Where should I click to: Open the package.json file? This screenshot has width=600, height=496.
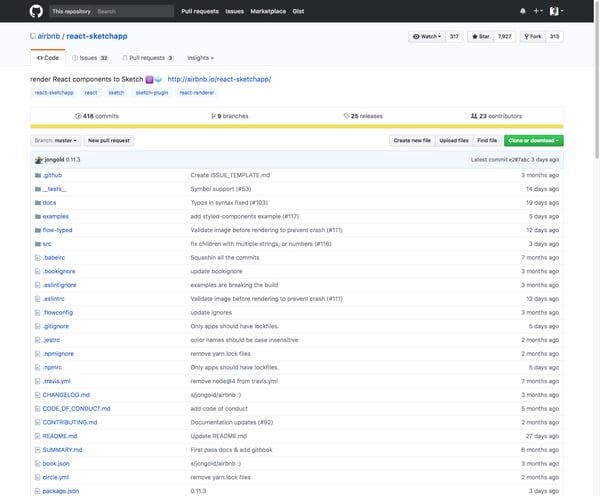click(61, 491)
